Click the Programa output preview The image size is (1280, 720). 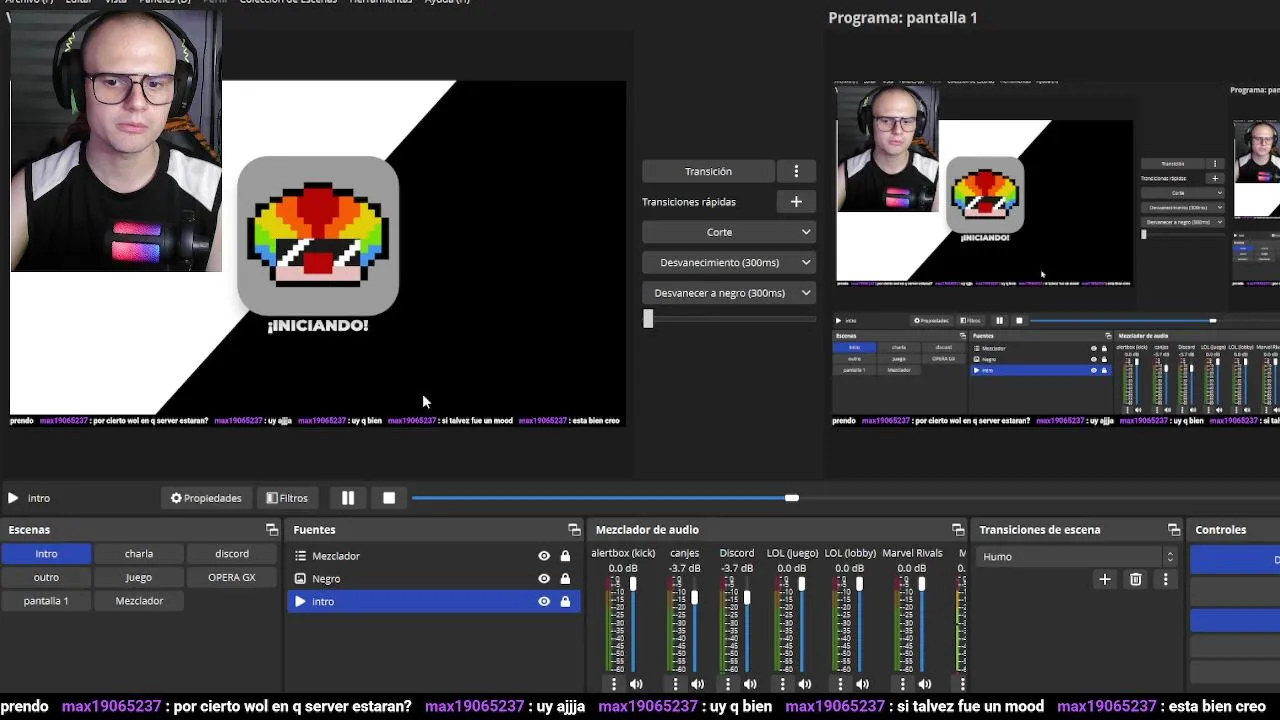coord(1056,254)
